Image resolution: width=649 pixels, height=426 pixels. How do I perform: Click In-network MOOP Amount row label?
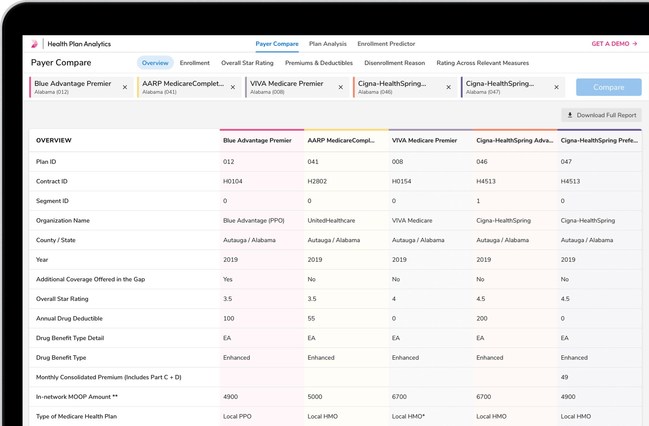tap(77, 397)
